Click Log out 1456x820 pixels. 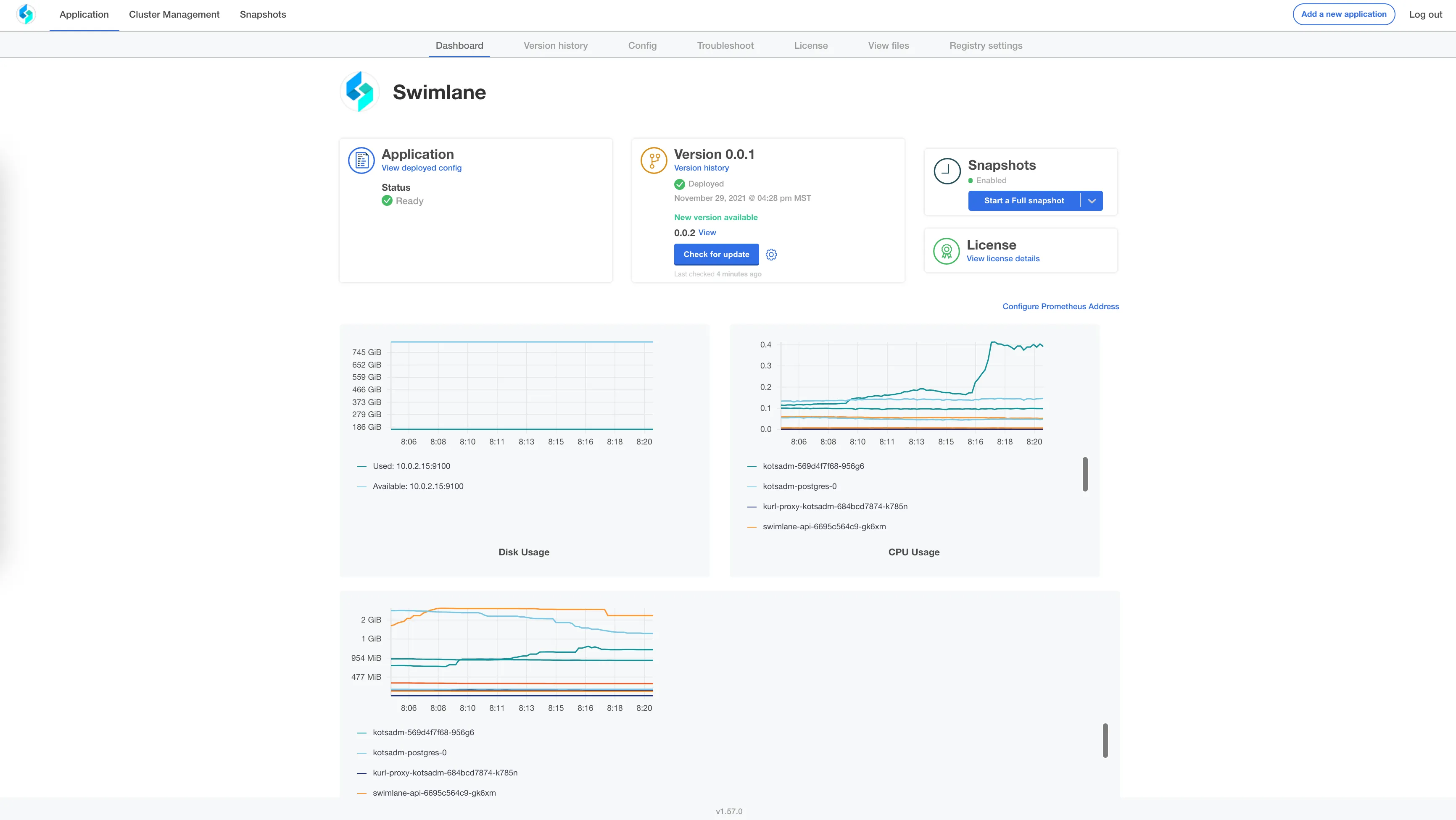pos(1425,15)
